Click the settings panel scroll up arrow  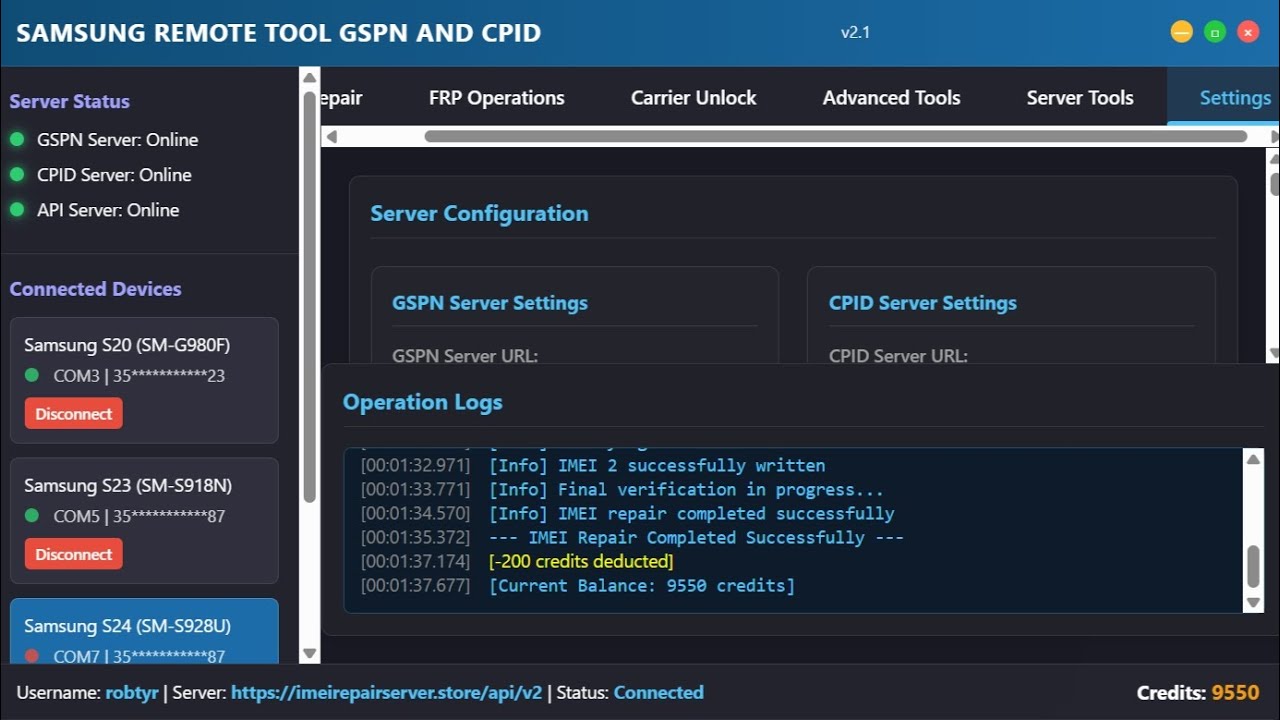1274,158
